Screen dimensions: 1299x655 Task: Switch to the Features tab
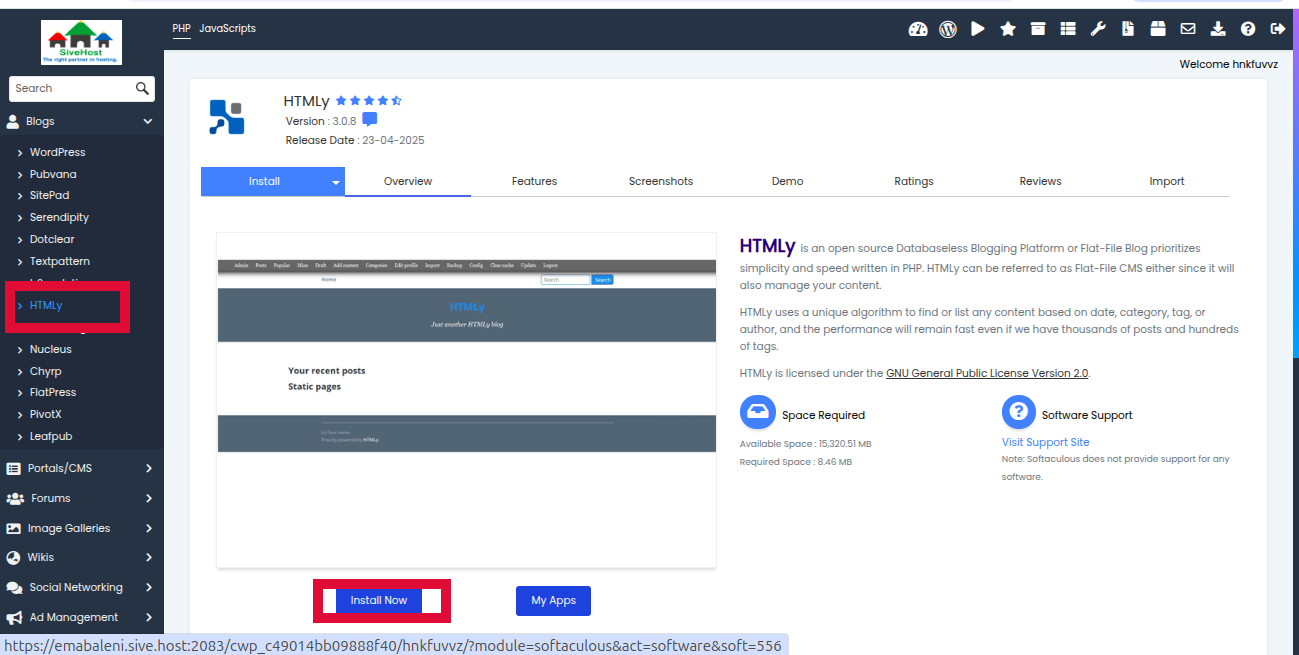point(534,181)
